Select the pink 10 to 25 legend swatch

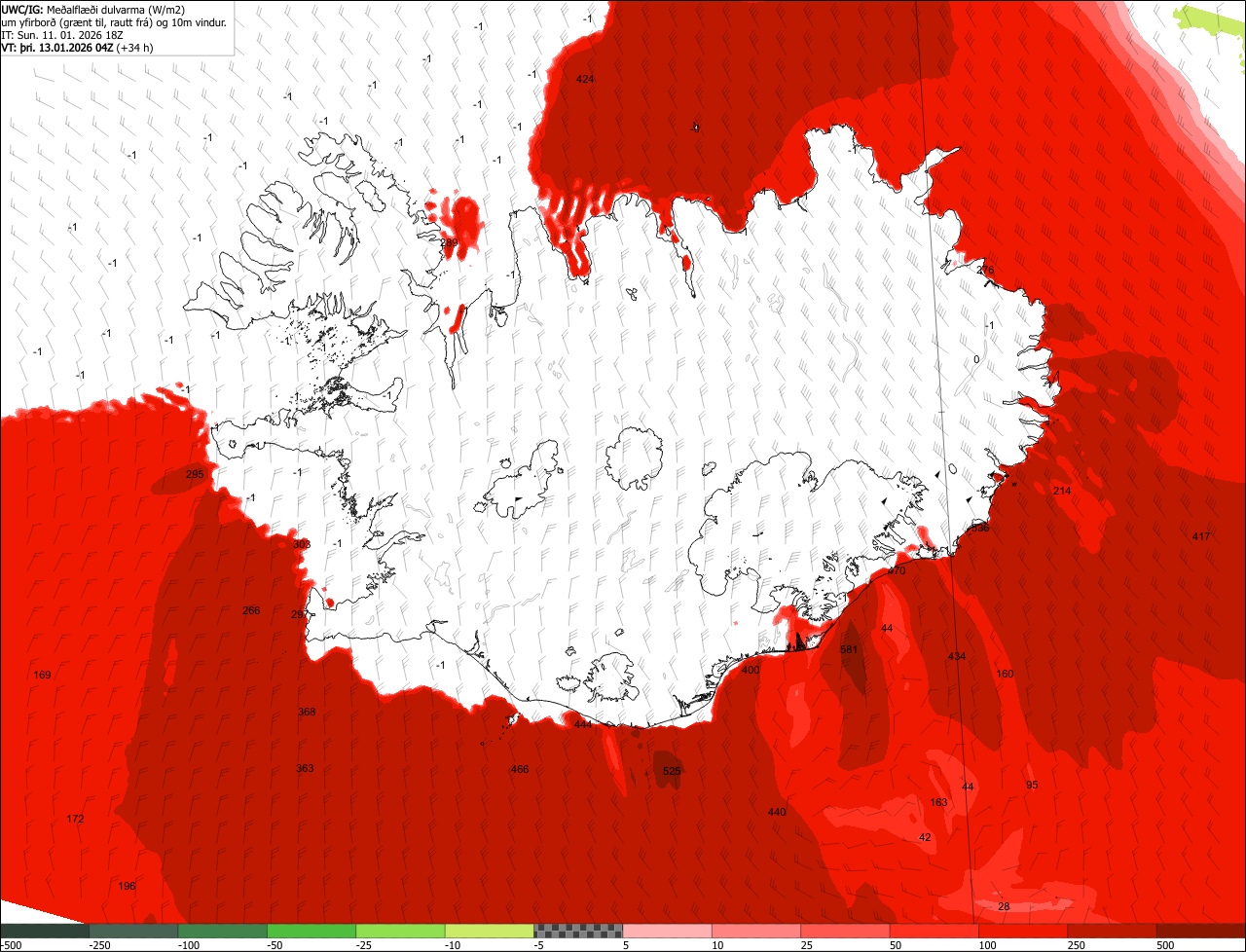756,931
